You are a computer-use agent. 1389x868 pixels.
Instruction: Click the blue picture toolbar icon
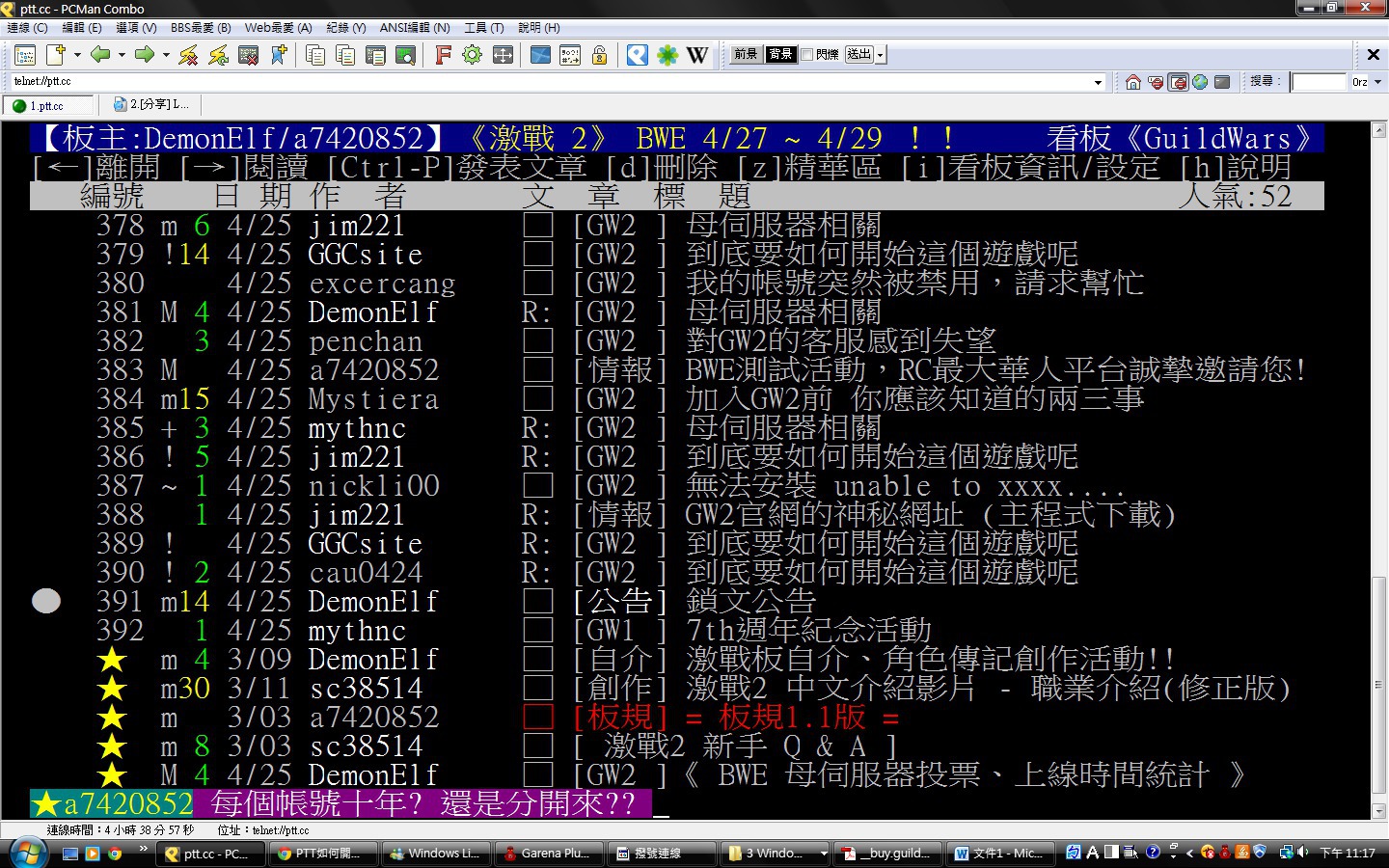coord(540,55)
